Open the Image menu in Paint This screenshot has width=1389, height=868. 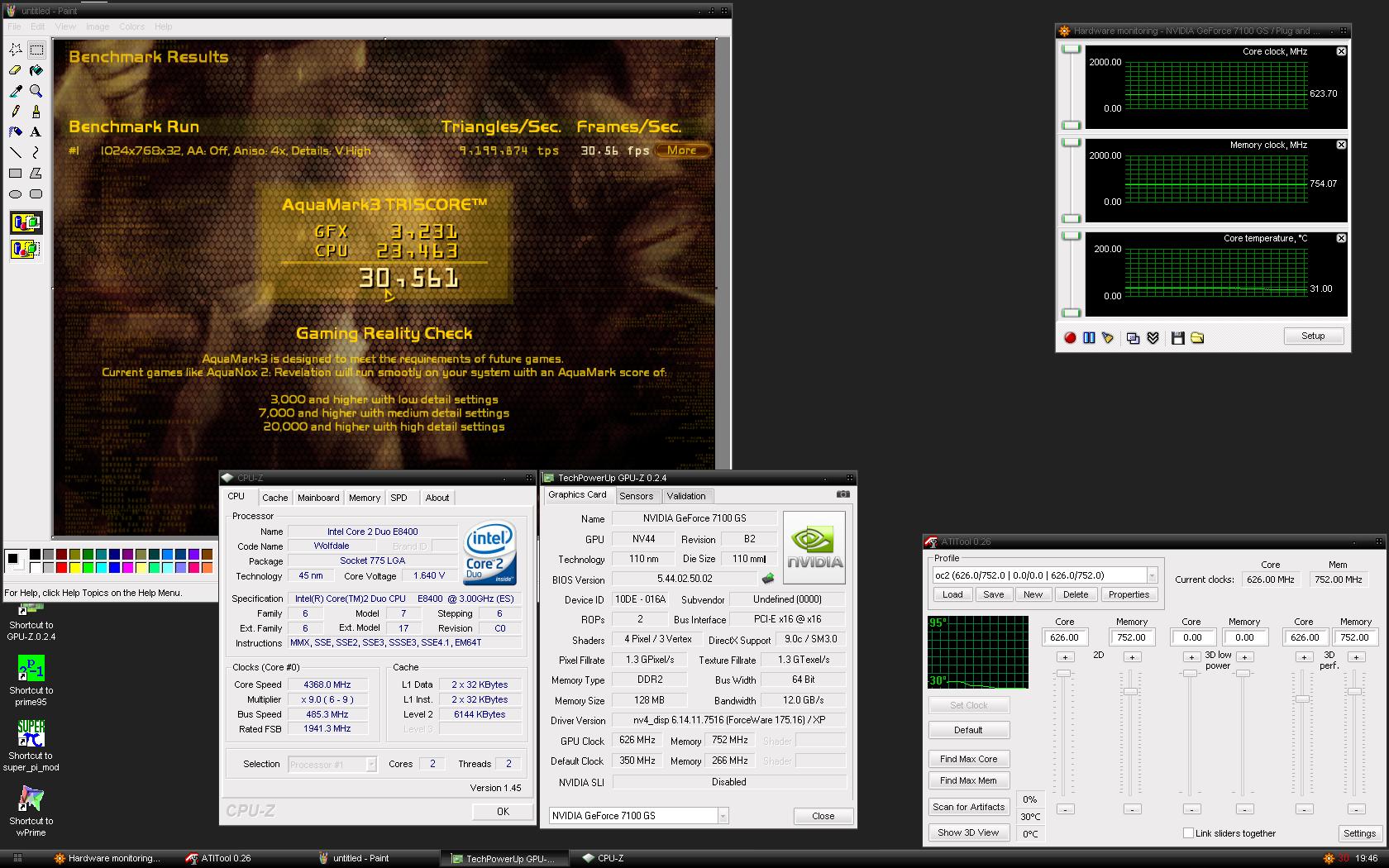(x=98, y=26)
